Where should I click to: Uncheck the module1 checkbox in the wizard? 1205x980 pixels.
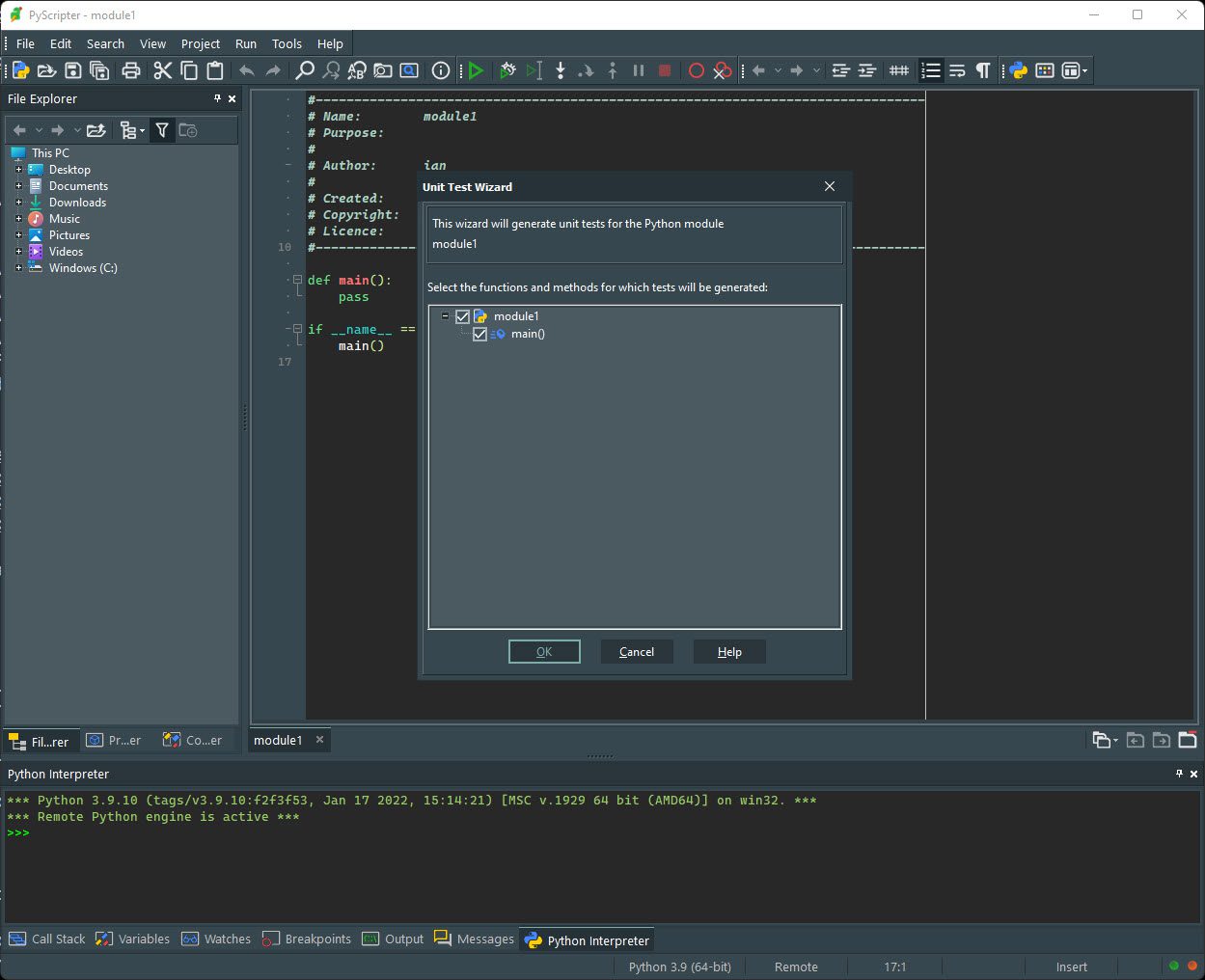(x=462, y=315)
